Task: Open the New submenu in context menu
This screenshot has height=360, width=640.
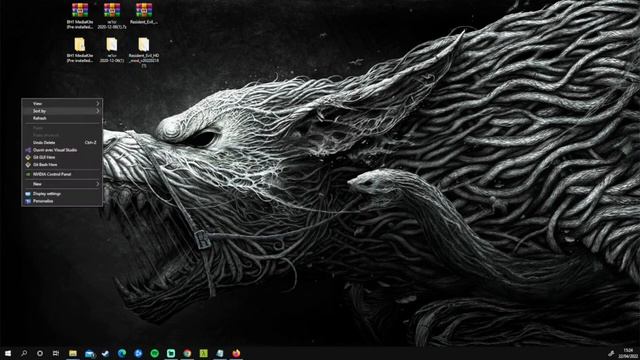Action: pos(62,184)
